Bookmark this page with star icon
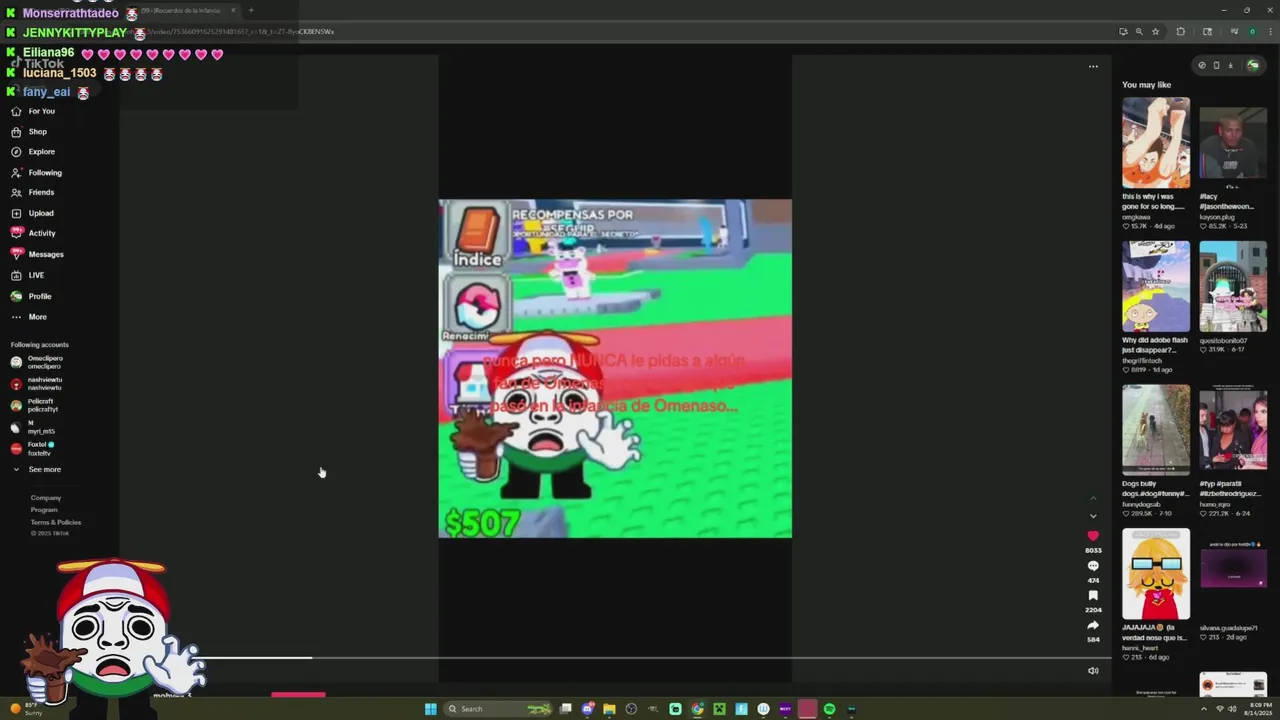This screenshot has height=720, width=1280. click(x=1155, y=31)
